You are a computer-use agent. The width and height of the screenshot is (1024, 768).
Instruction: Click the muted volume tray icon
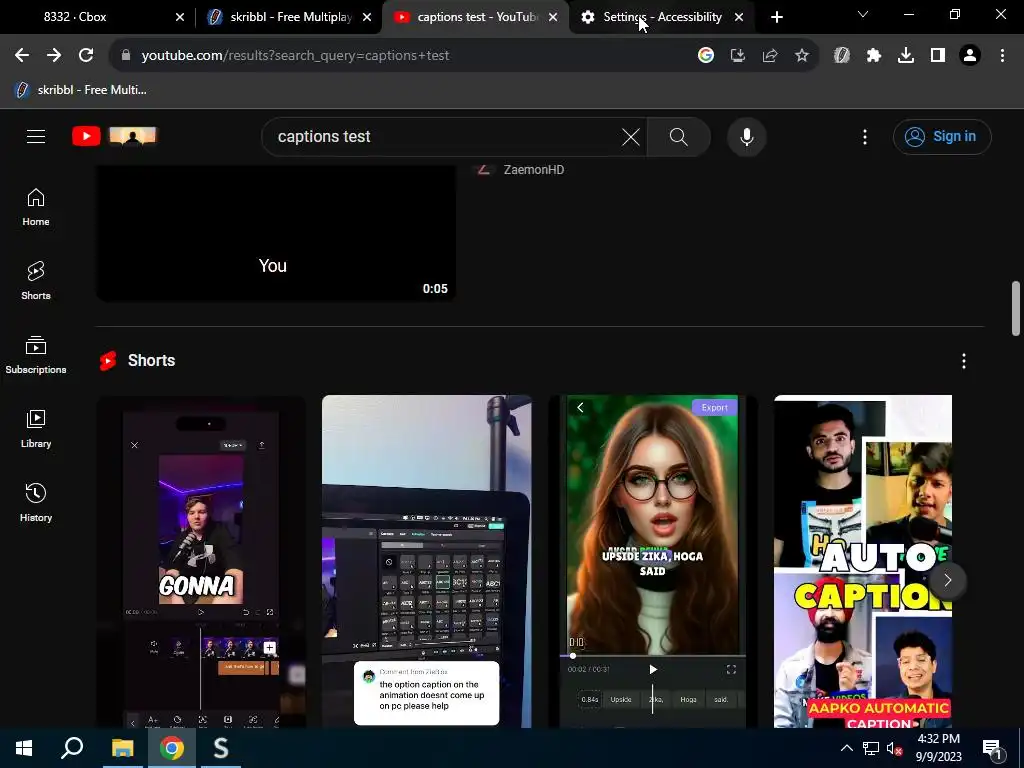tap(894, 748)
